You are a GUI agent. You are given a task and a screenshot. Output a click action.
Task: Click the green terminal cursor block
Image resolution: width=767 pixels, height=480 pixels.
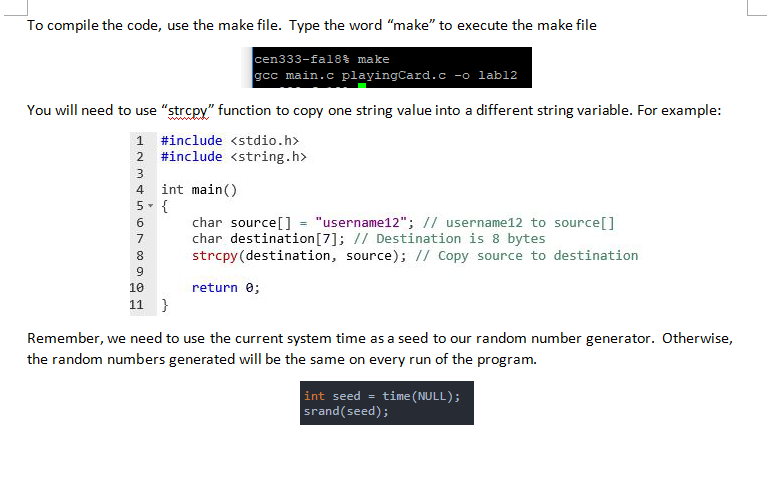[362, 86]
